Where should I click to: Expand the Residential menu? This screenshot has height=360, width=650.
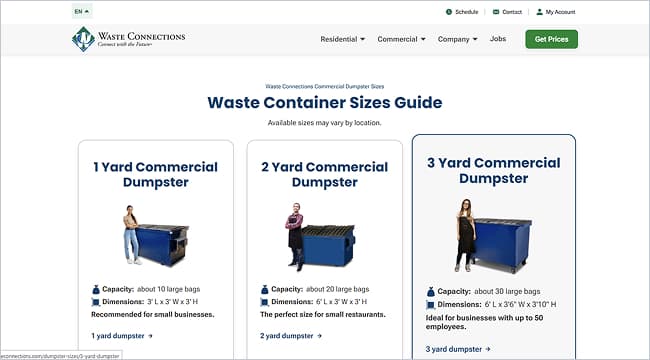click(343, 39)
